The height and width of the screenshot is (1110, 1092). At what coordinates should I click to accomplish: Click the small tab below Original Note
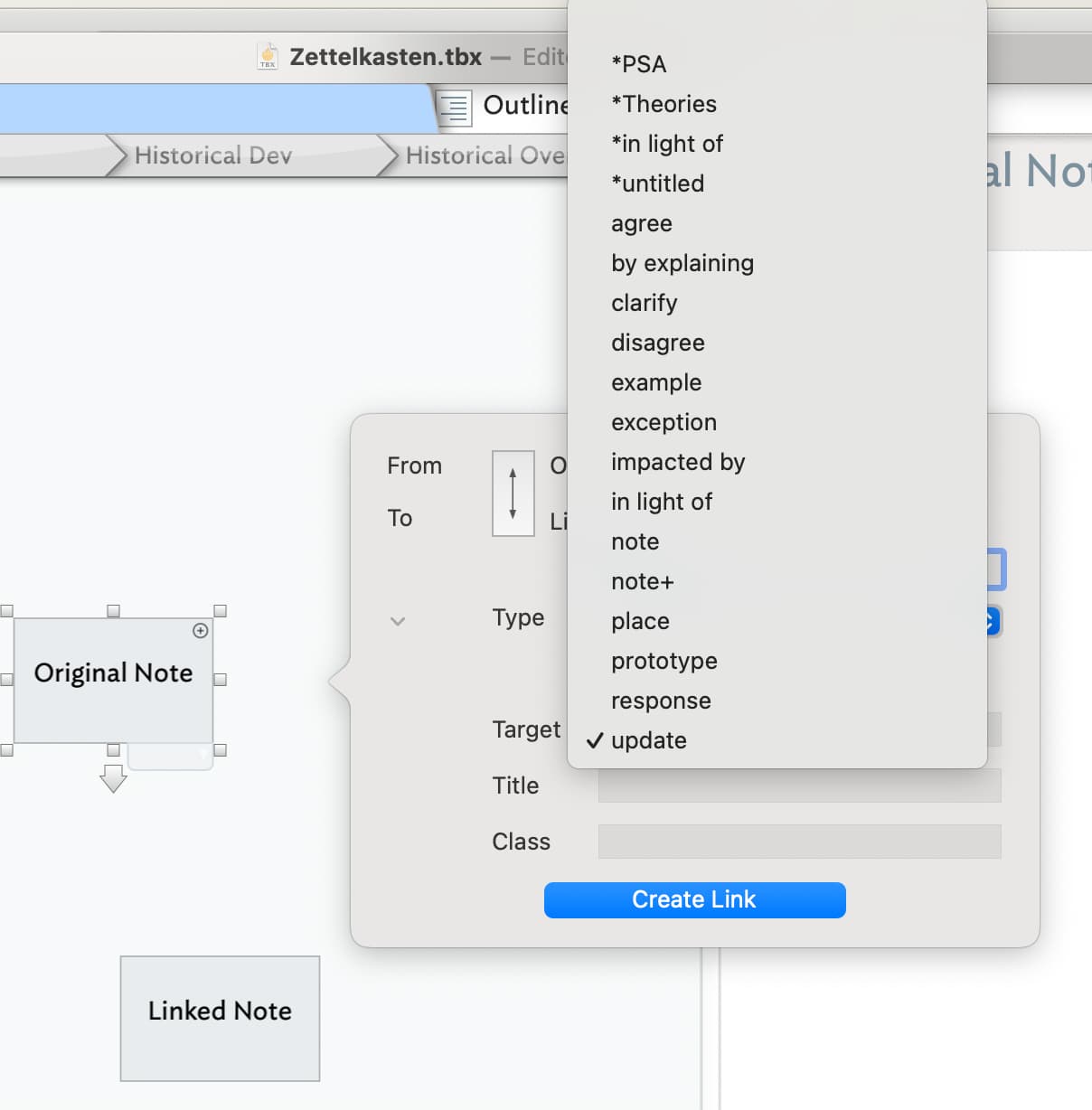[170, 757]
